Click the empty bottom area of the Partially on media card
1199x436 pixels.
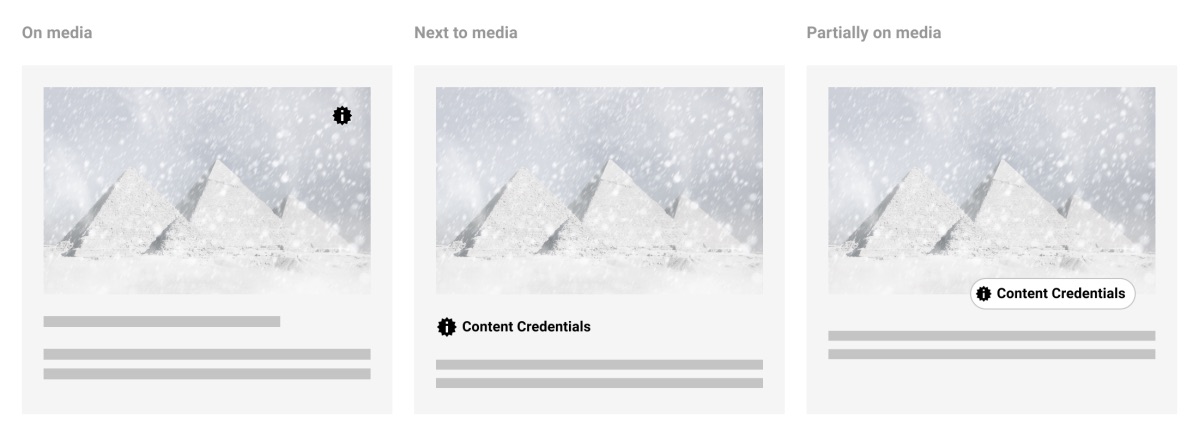991,390
